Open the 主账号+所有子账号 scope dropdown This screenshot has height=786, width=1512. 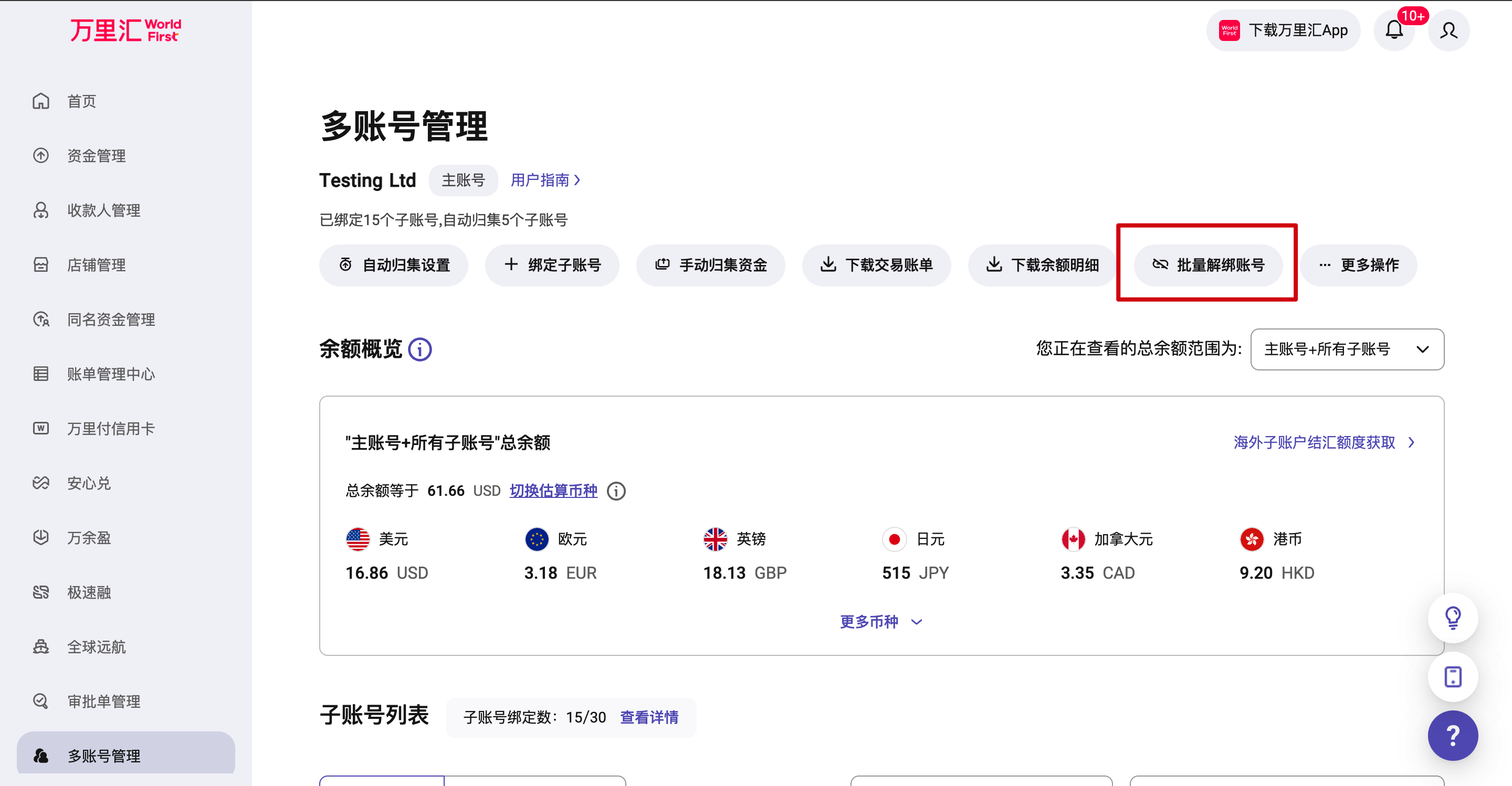click(1347, 349)
